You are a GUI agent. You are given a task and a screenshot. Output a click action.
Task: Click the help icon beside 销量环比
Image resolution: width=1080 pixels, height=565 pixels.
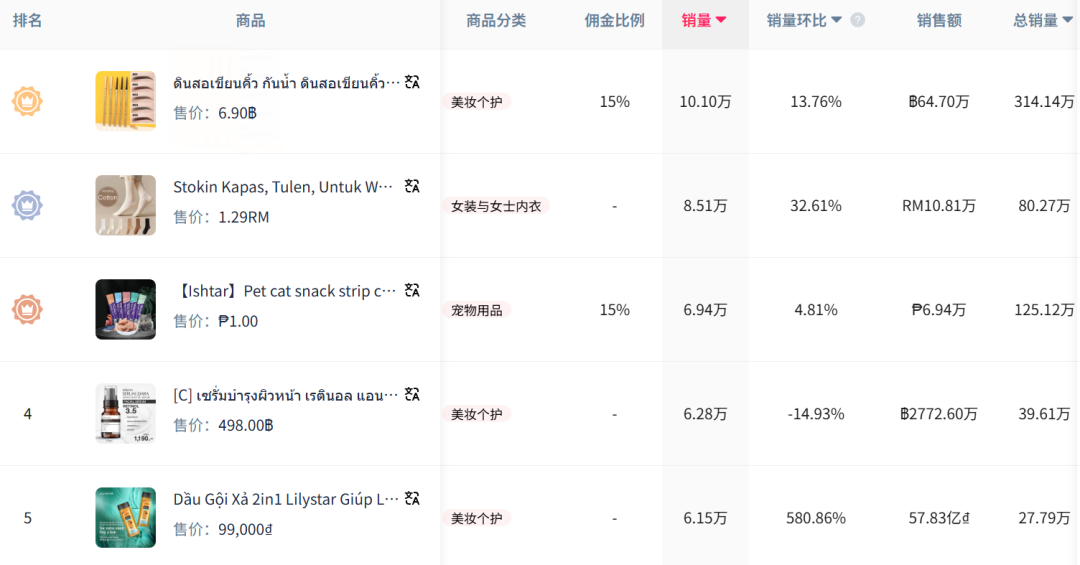[x=857, y=20]
